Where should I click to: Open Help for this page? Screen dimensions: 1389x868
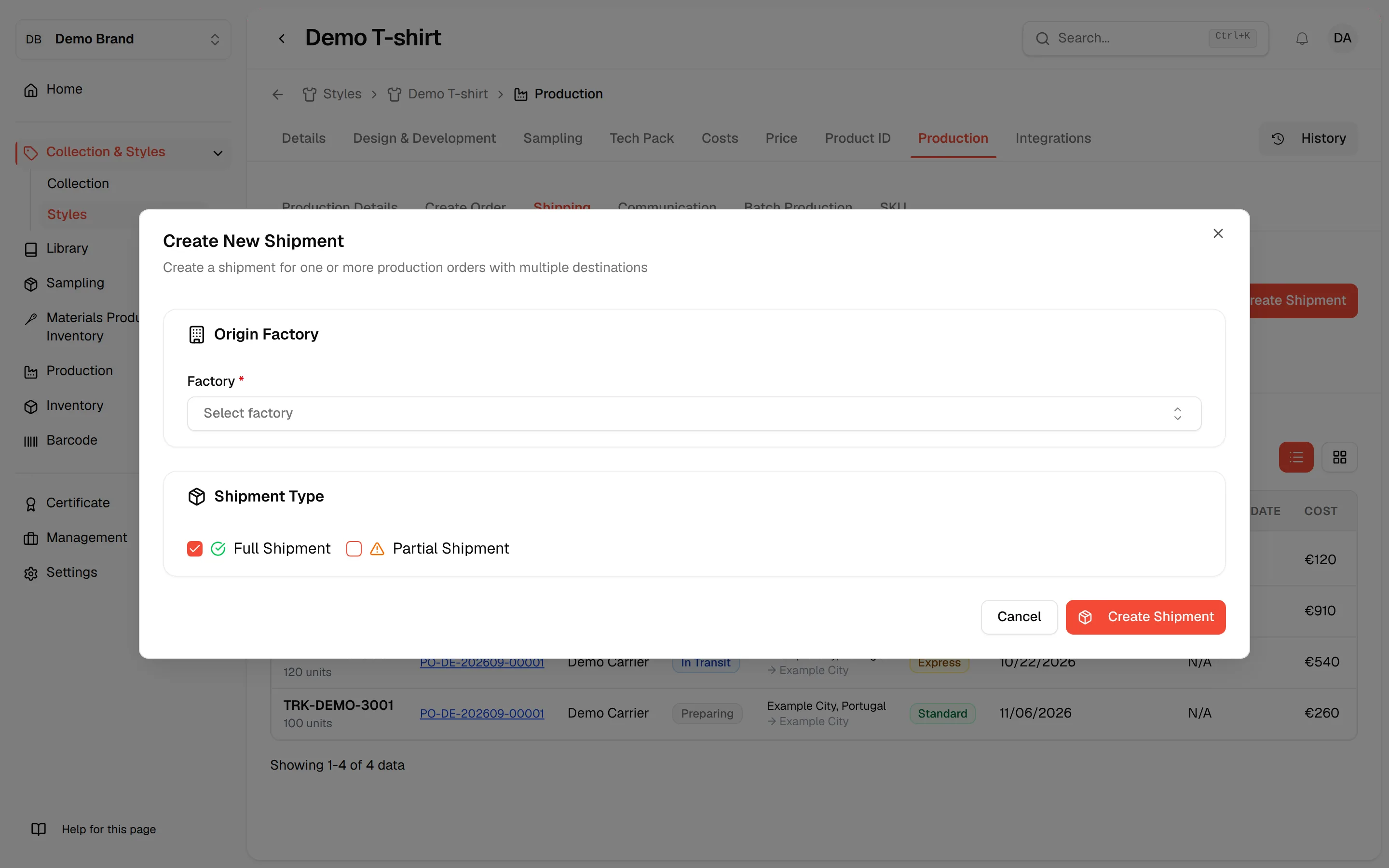coord(94,829)
